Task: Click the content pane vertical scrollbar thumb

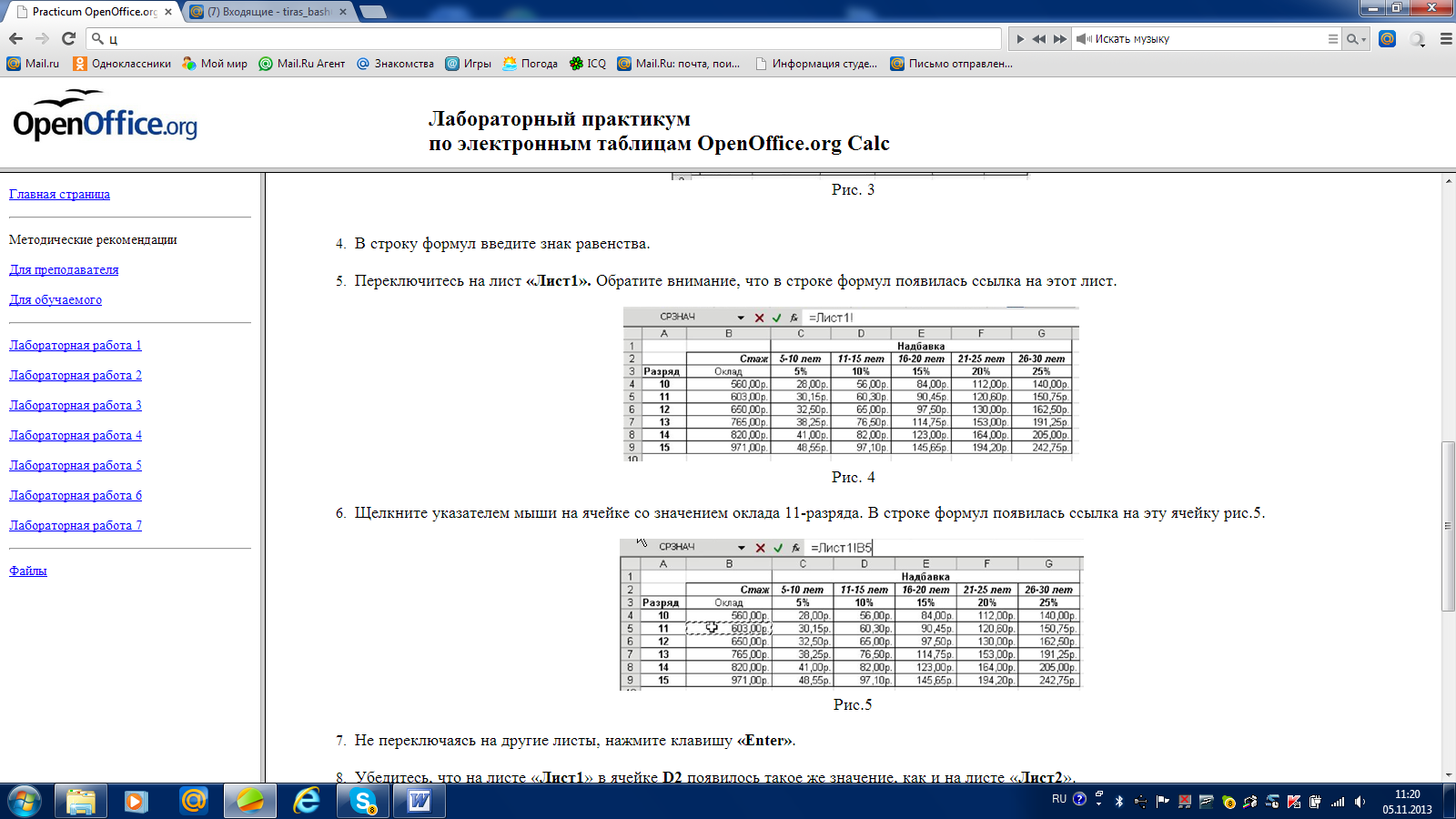Action: pos(1448,526)
